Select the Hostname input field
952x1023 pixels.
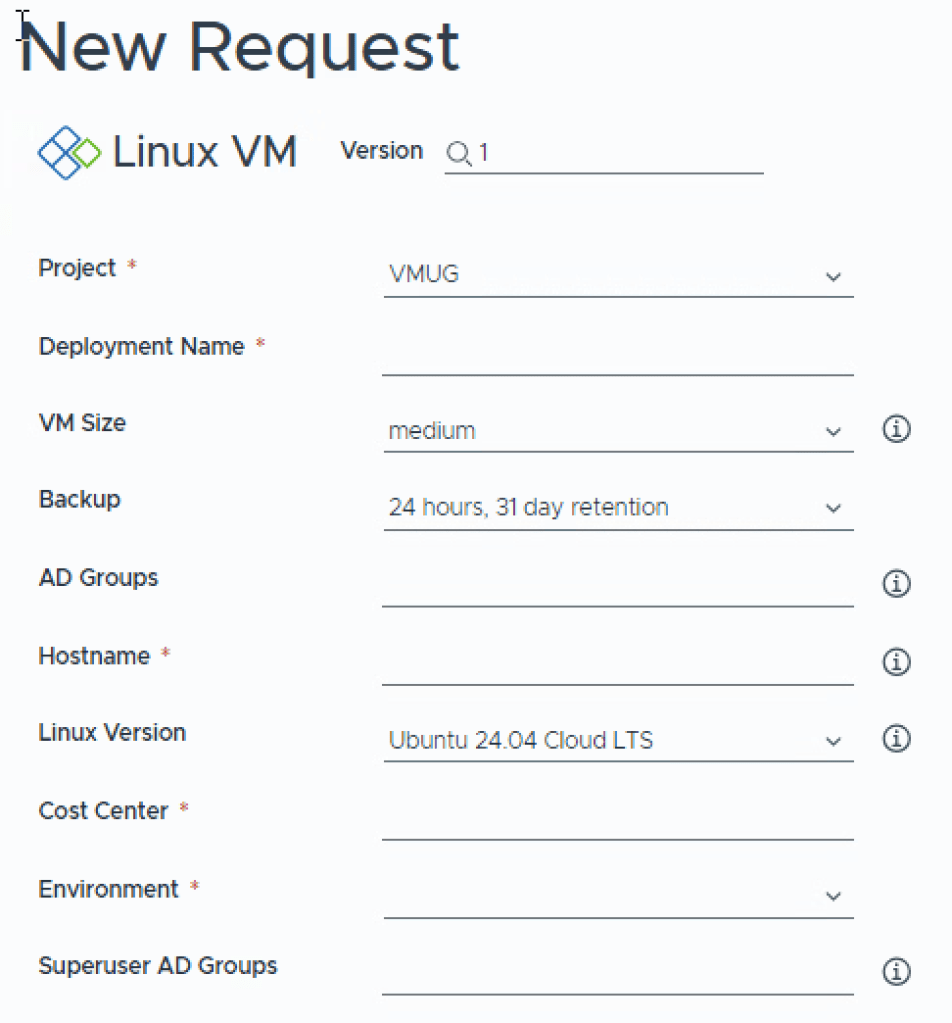617,663
